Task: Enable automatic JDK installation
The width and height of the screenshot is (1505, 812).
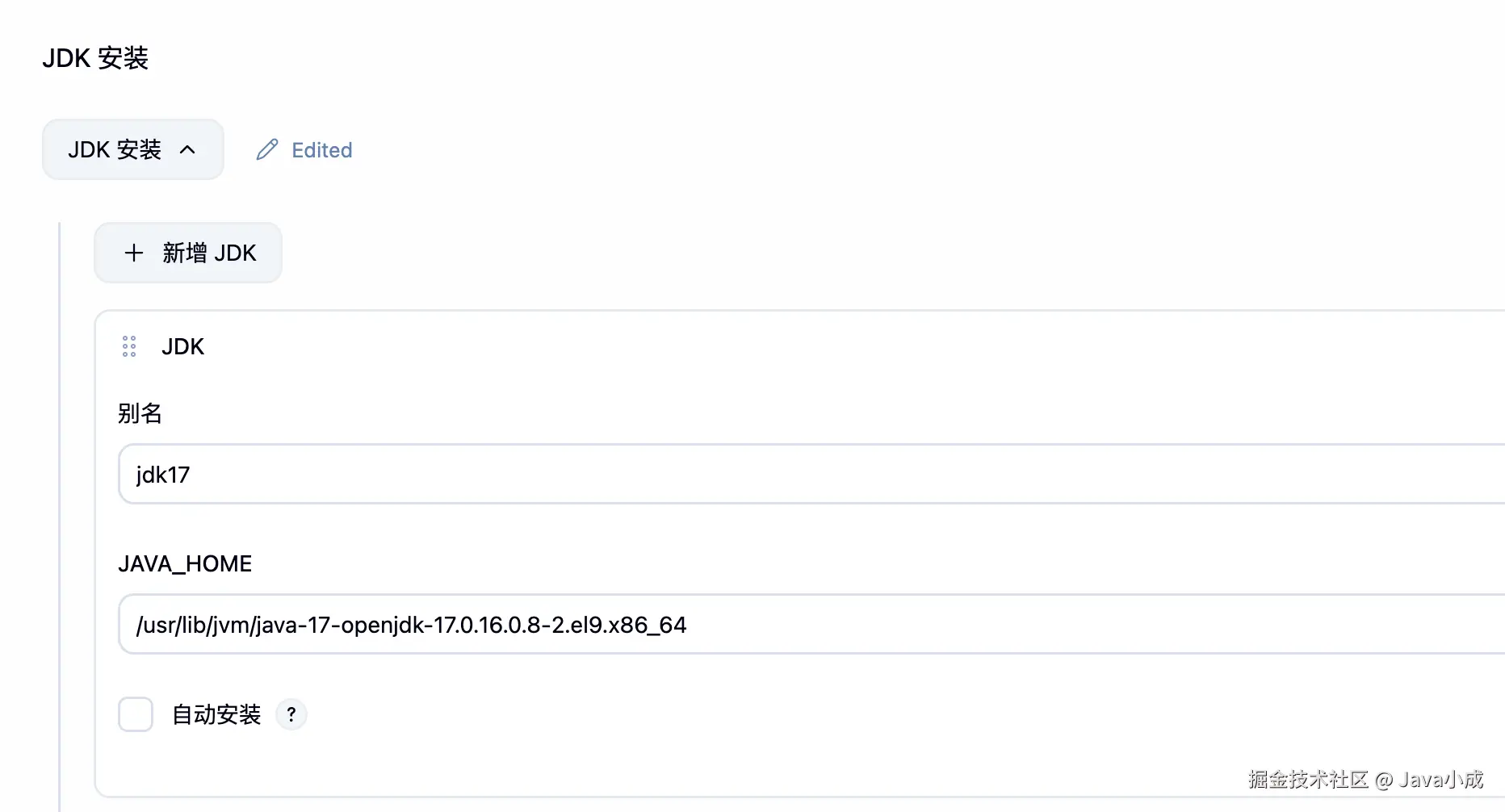Action: (136, 714)
